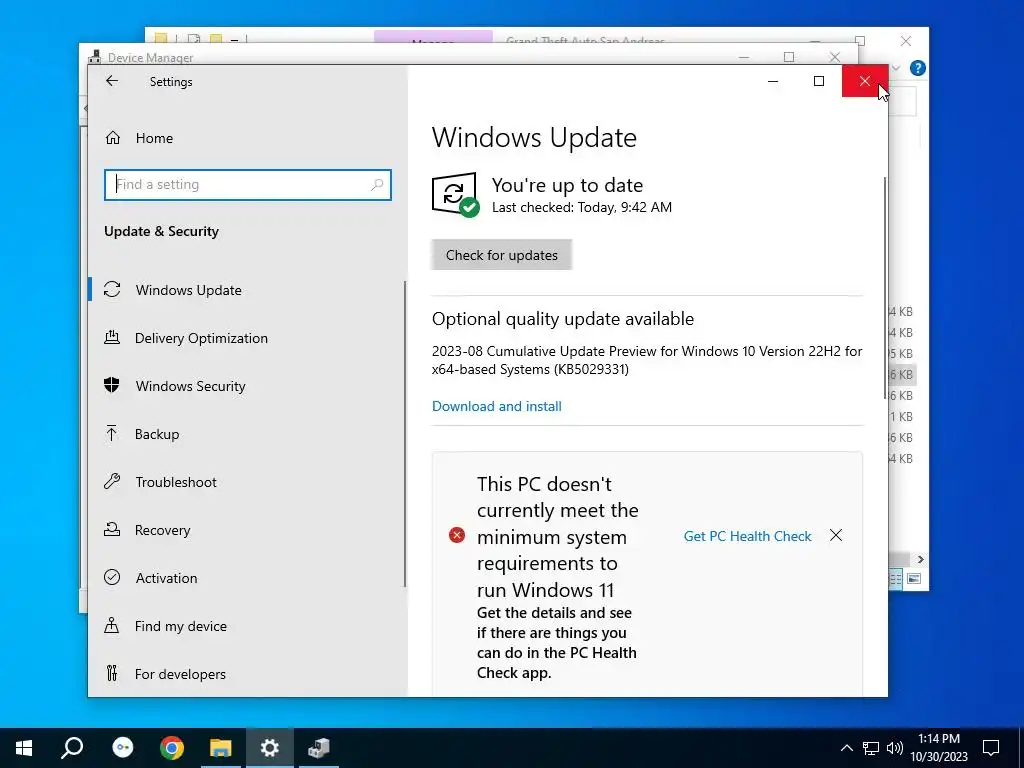Click the Recovery icon in sidebar
This screenshot has width=1024, height=768.
tap(112, 530)
